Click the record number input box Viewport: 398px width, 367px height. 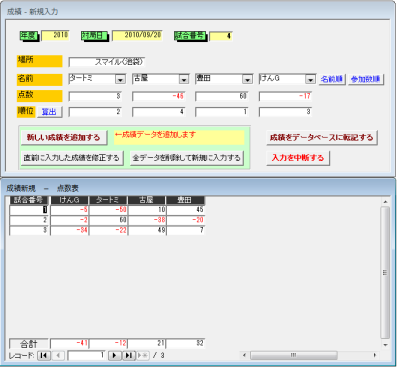point(87,356)
